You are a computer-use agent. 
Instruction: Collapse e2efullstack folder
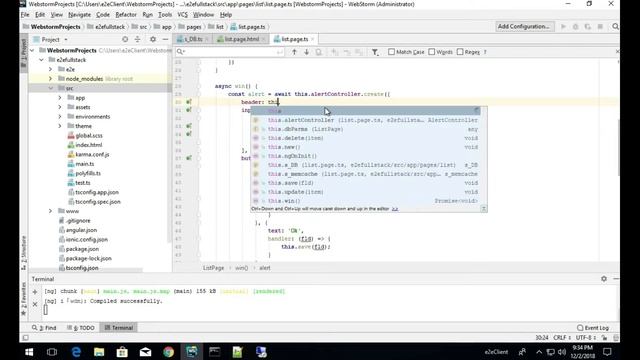(x=41, y=60)
